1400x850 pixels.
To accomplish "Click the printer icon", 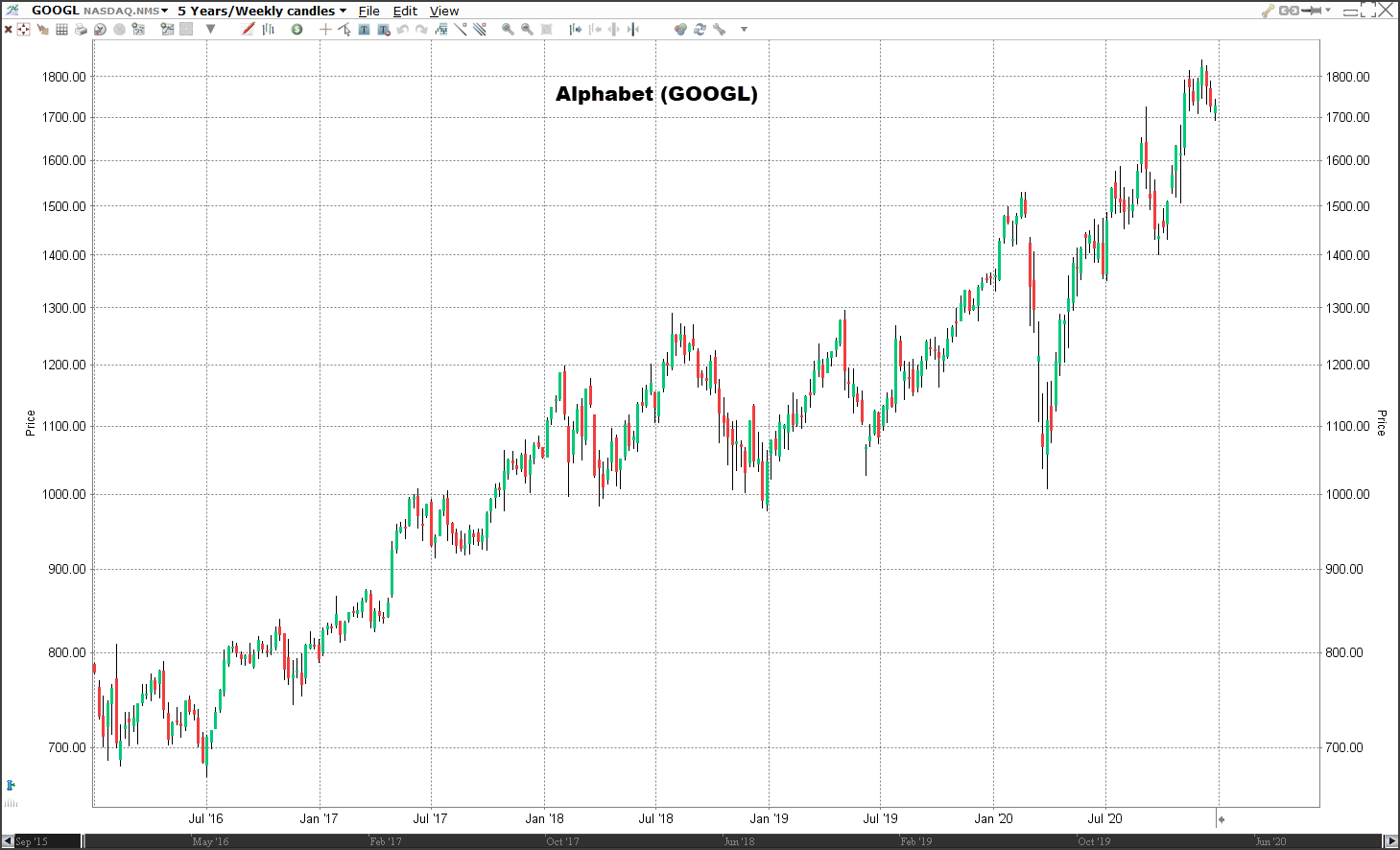I will [81, 30].
